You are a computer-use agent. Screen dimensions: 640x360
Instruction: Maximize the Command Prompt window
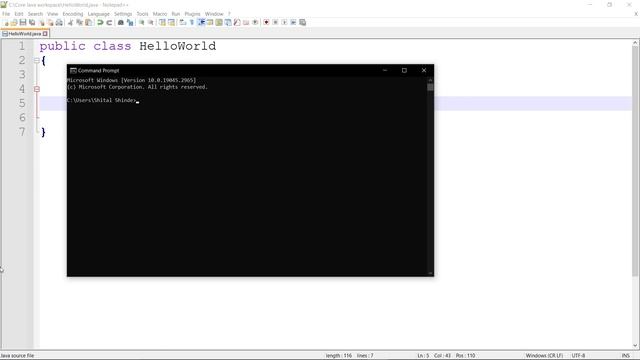coord(404,70)
